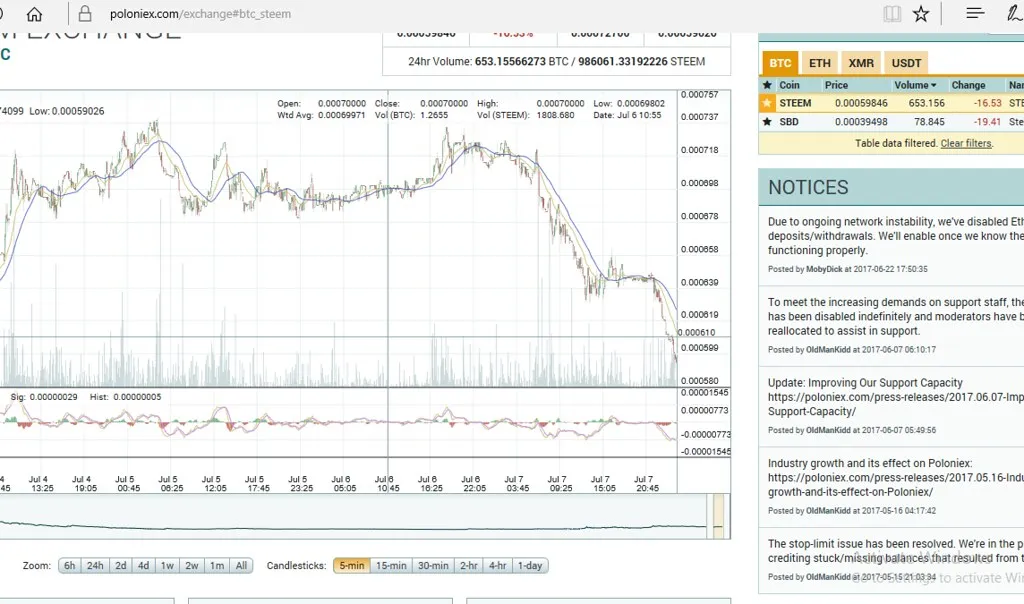Click the Clear filters link
Image resolution: width=1024 pixels, height=604 pixels.
pos(966,144)
